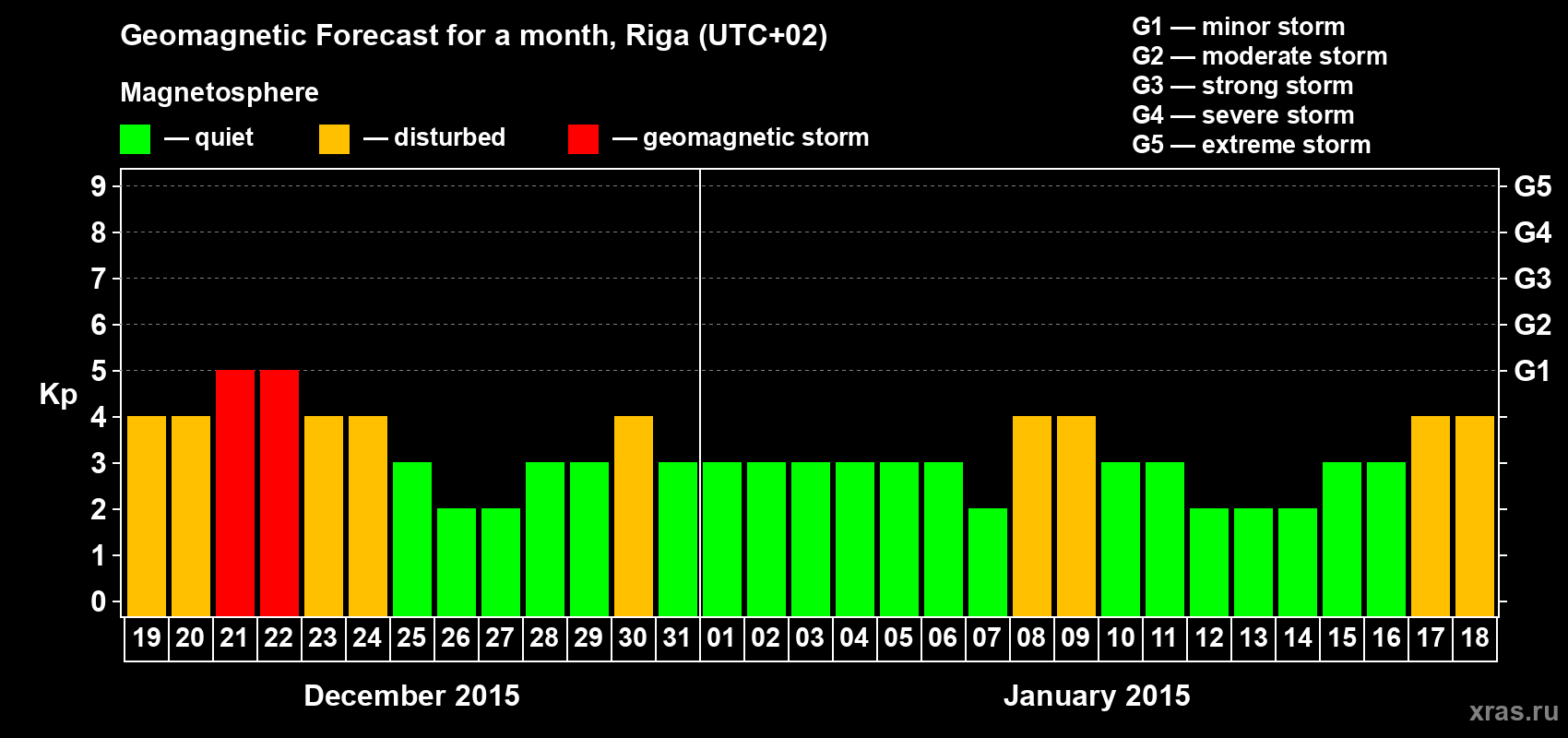Click the date label 31
The image size is (1568, 738).
tap(677, 637)
